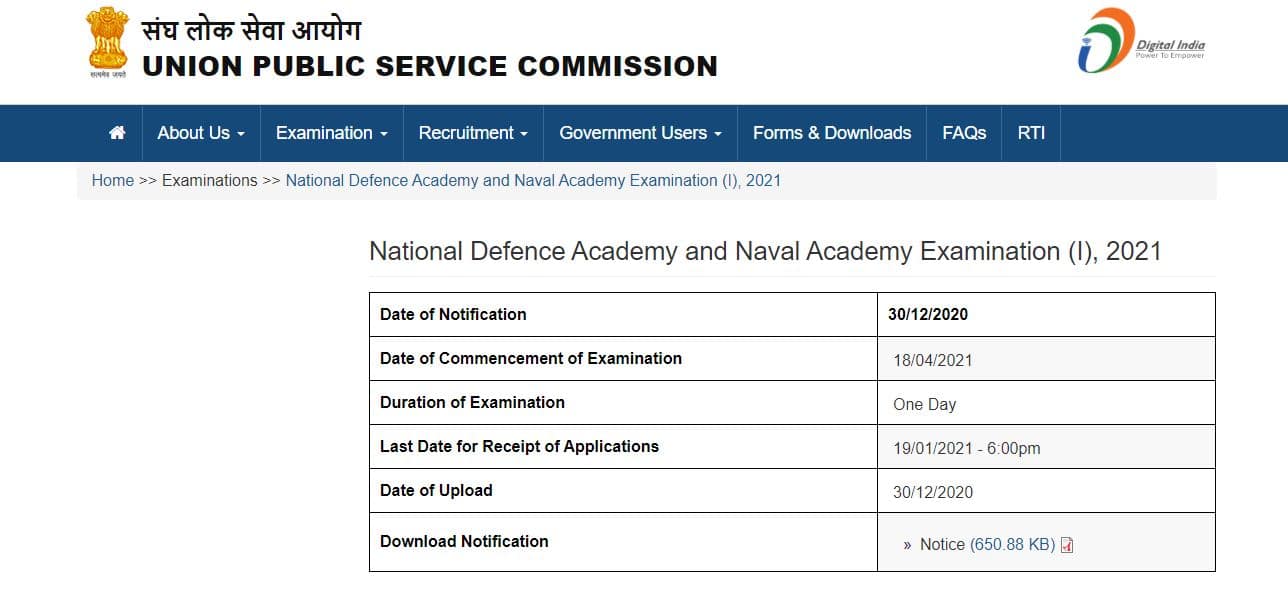Download the Notice (650.88 KB) file

pyautogui.click(x=987, y=545)
